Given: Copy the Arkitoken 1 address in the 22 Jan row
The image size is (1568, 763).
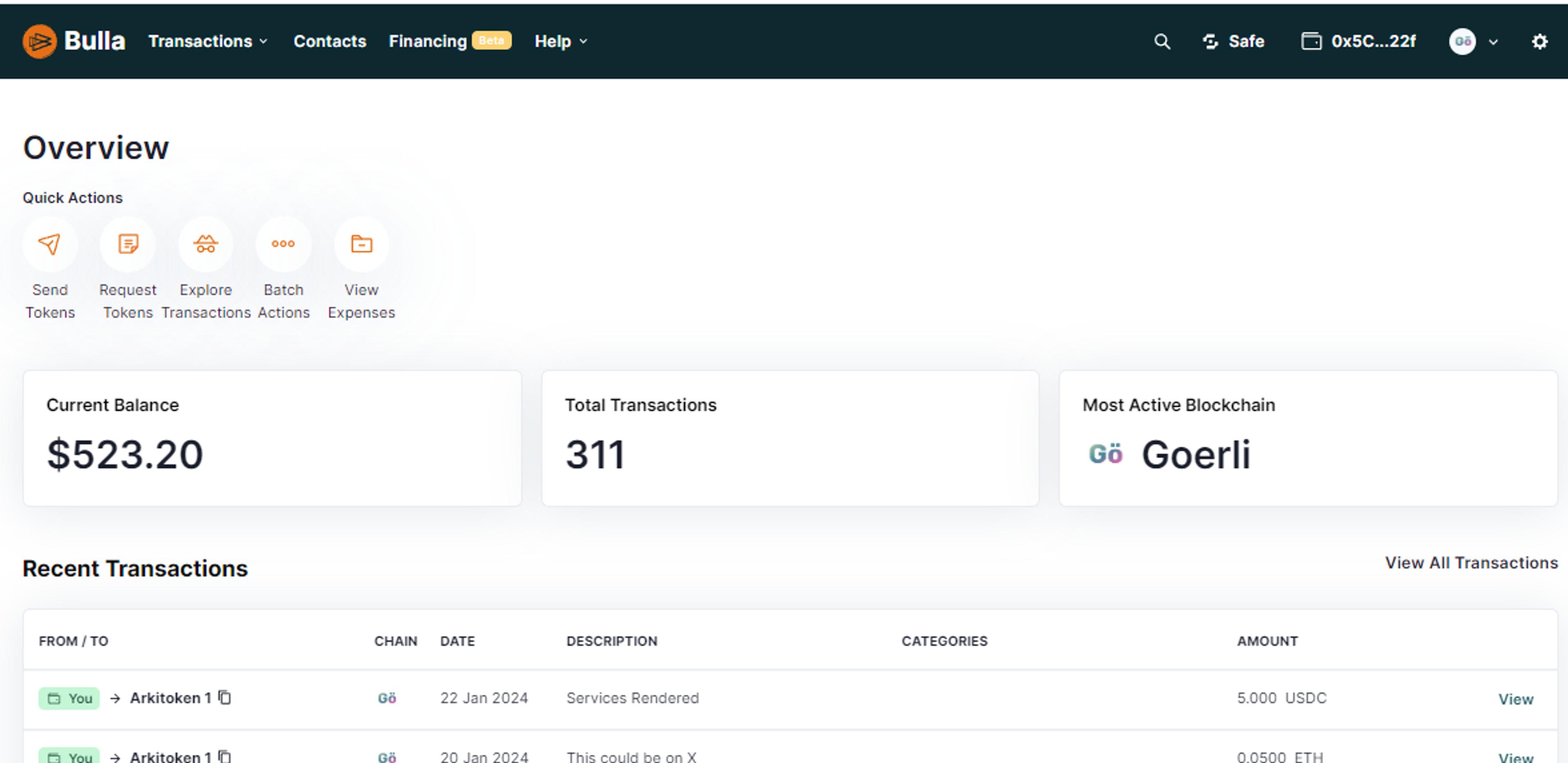Looking at the screenshot, I should 225,697.
